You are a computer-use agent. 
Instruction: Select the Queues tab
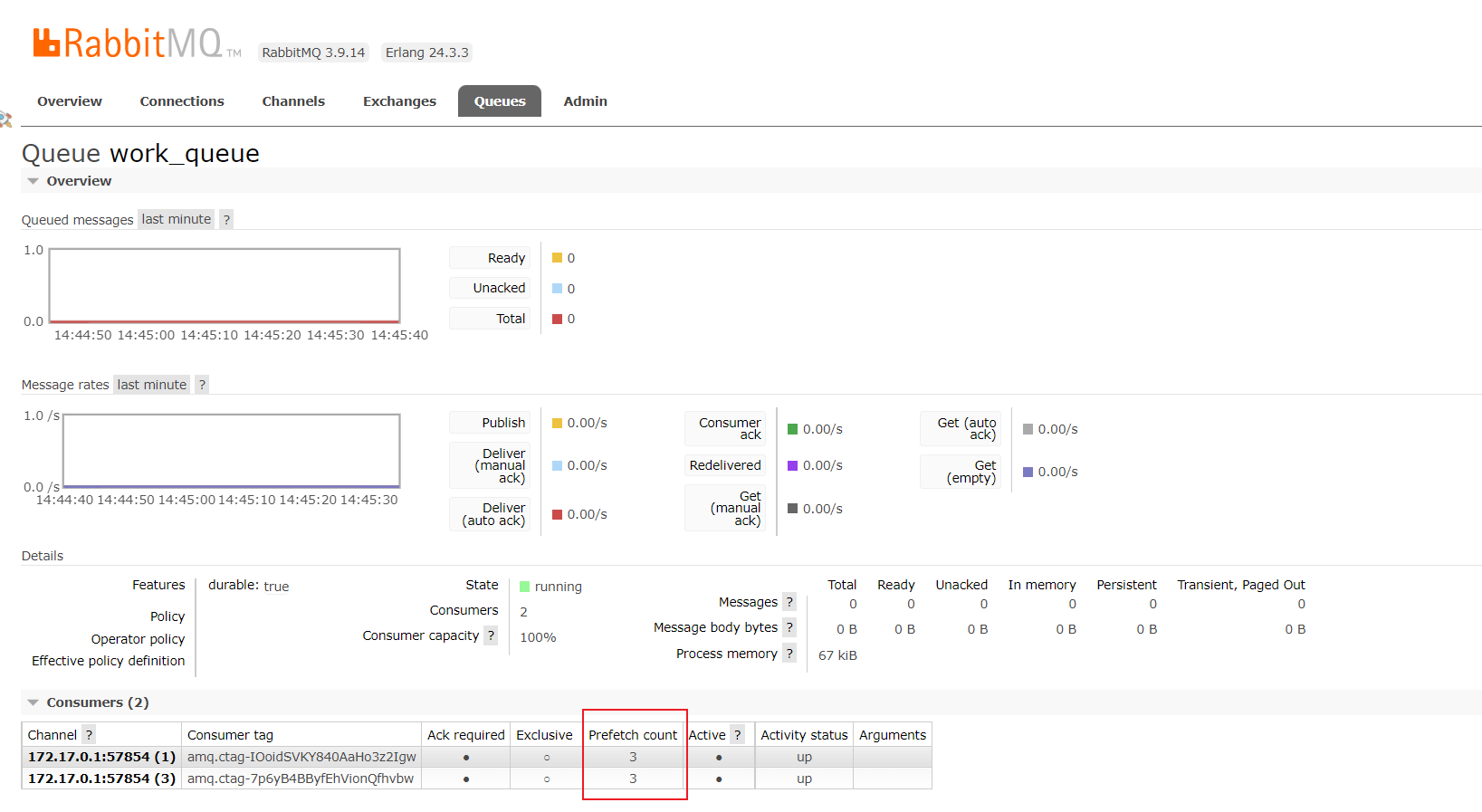click(x=500, y=101)
